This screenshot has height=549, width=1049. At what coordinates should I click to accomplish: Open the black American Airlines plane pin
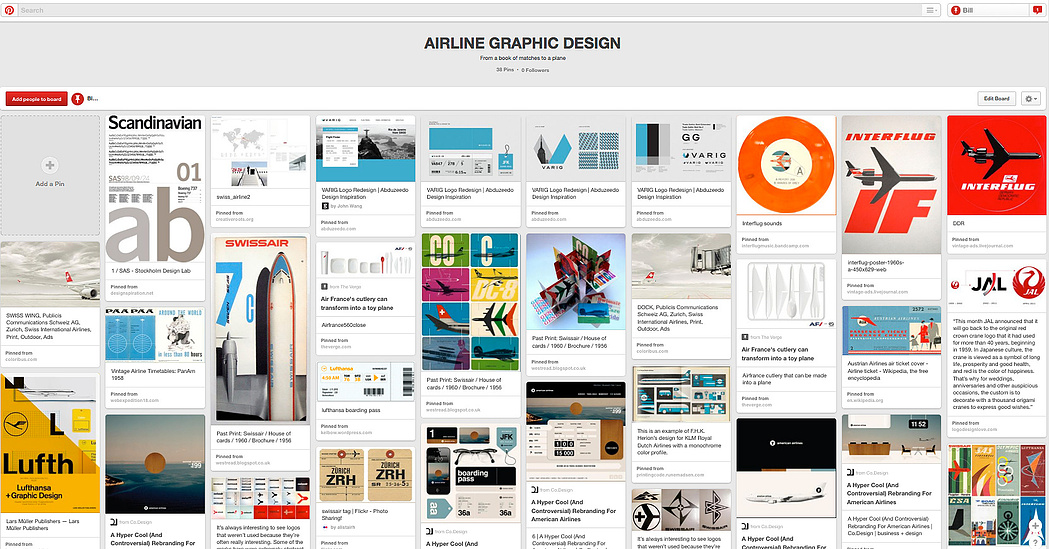(x=786, y=467)
